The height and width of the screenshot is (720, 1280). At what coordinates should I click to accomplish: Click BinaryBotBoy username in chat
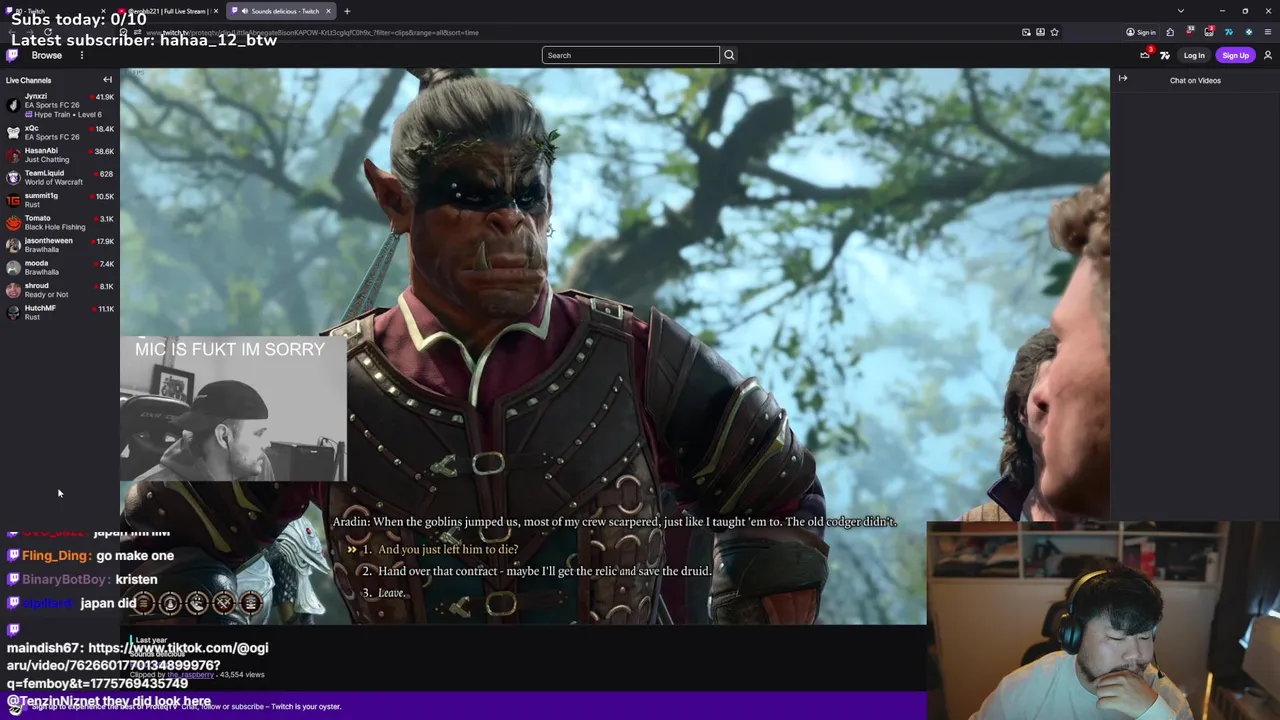[x=66, y=579]
